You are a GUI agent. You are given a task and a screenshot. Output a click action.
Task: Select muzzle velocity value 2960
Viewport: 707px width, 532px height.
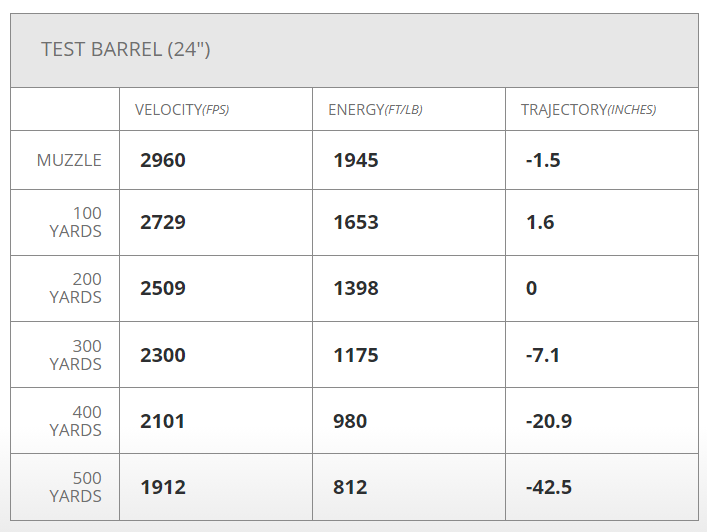(163, 160)
